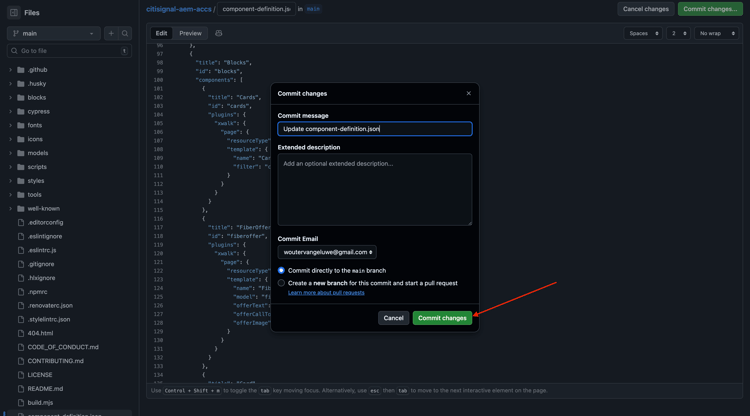Open the main branch selector dropdown
This screenshot has height=416, width=750.
coord(54,33)
